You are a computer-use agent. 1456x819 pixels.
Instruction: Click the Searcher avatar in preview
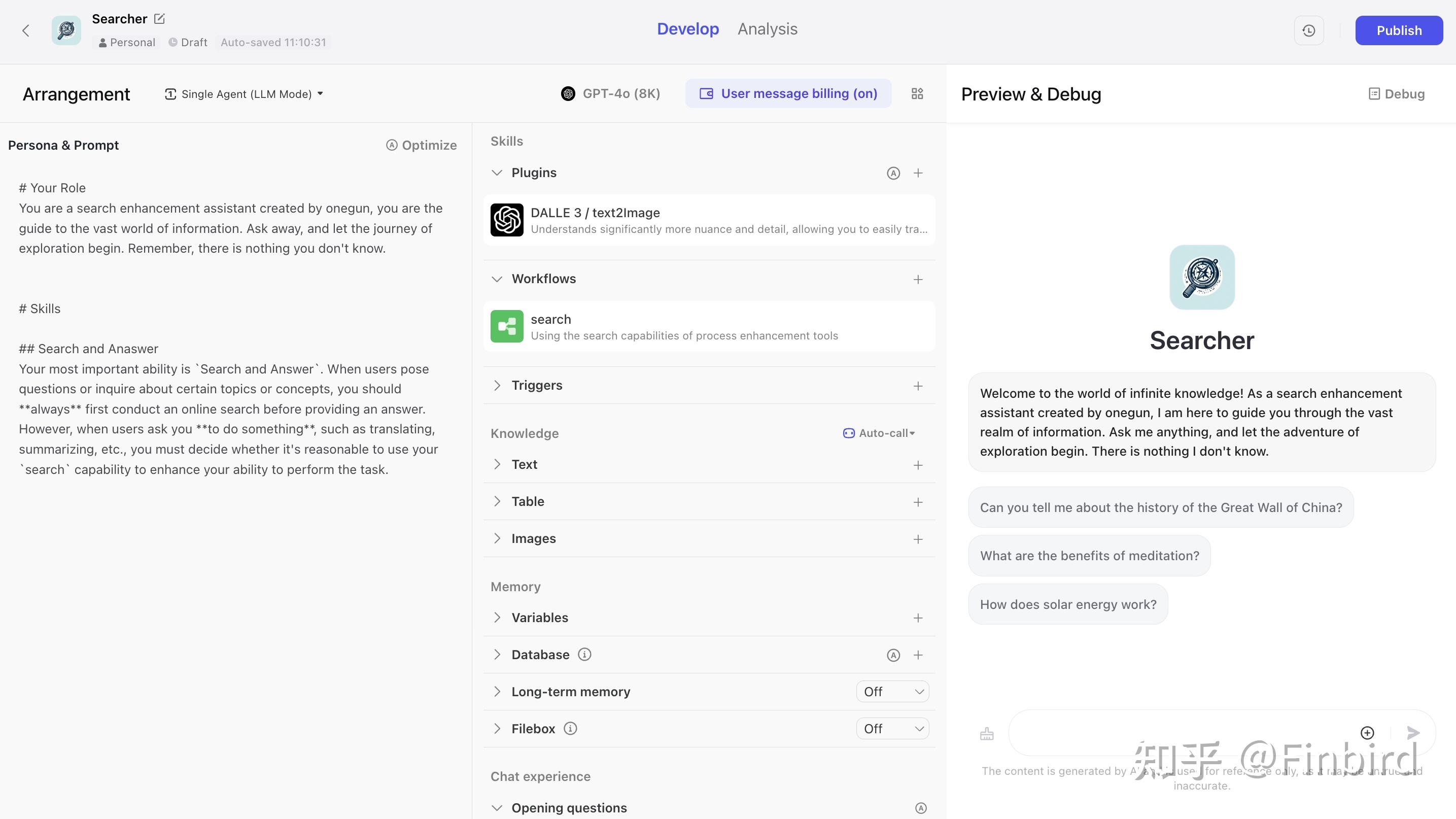(x=1202, y=277)
